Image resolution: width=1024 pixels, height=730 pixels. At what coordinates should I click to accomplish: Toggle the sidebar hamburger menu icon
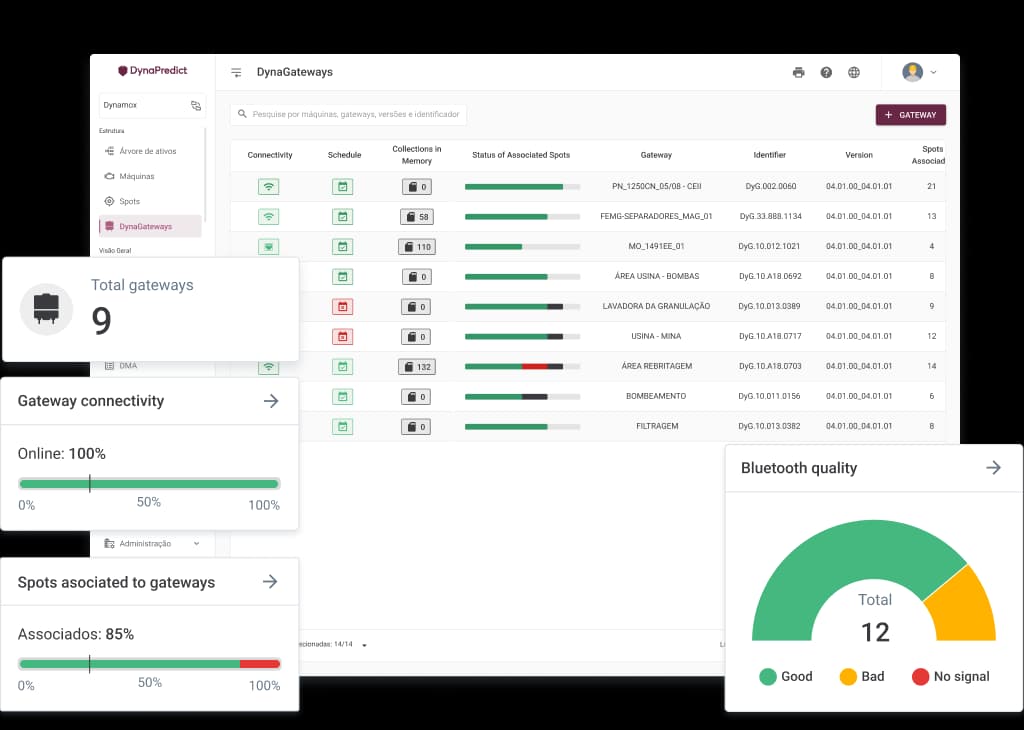236,72
